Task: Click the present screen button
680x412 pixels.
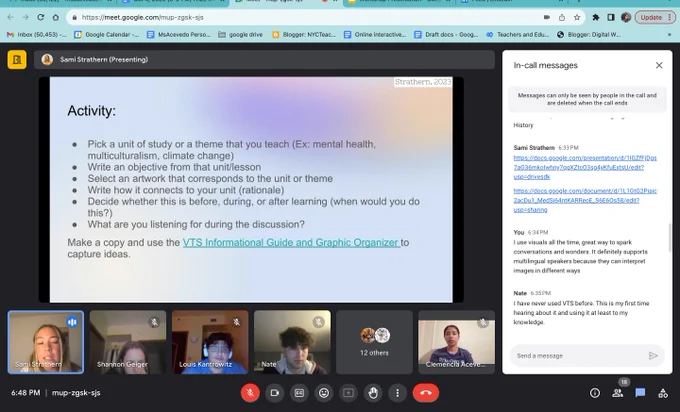Action: pos(348,393)
